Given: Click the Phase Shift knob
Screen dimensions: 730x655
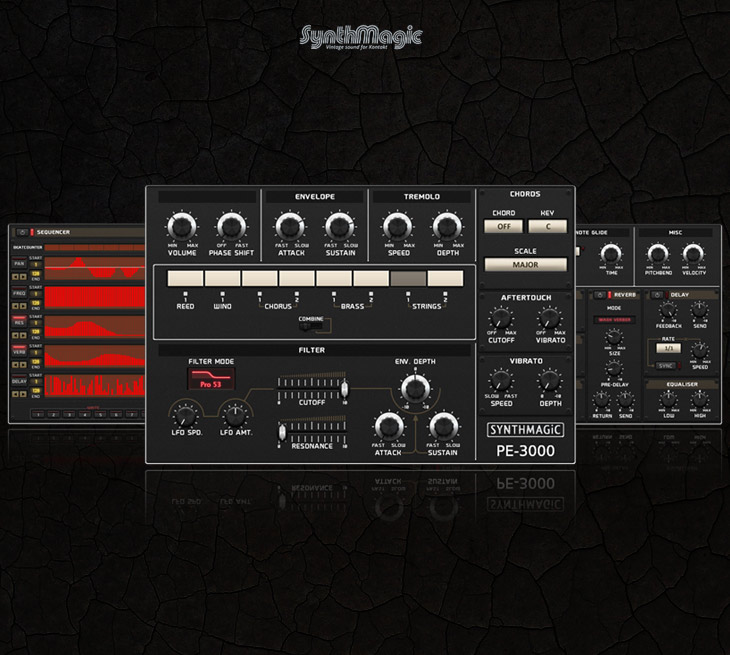Looking at the screenshot, I should click(231, 227).
